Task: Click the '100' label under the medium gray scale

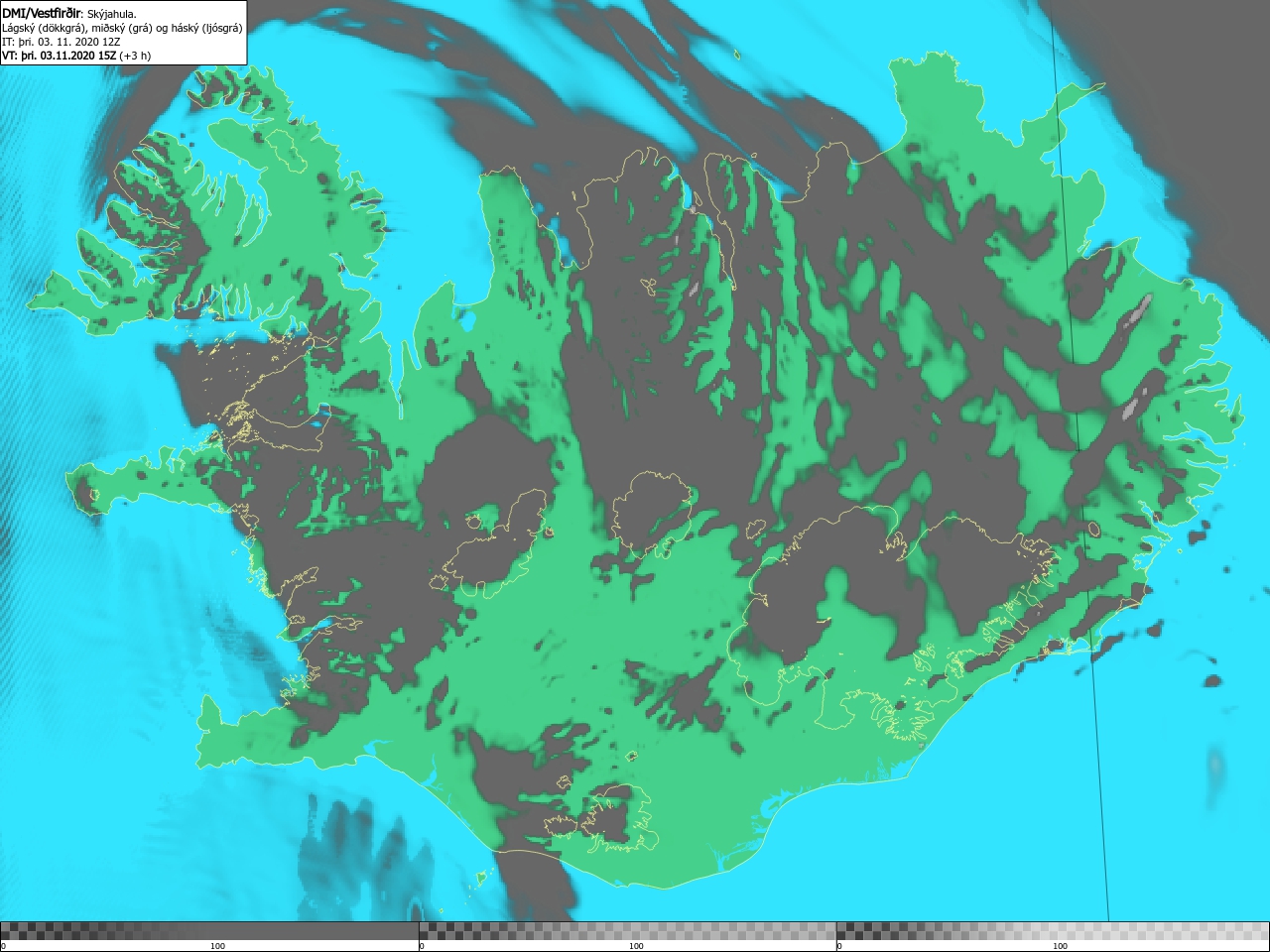Action: pyautogui.click(x=636, y=946)
